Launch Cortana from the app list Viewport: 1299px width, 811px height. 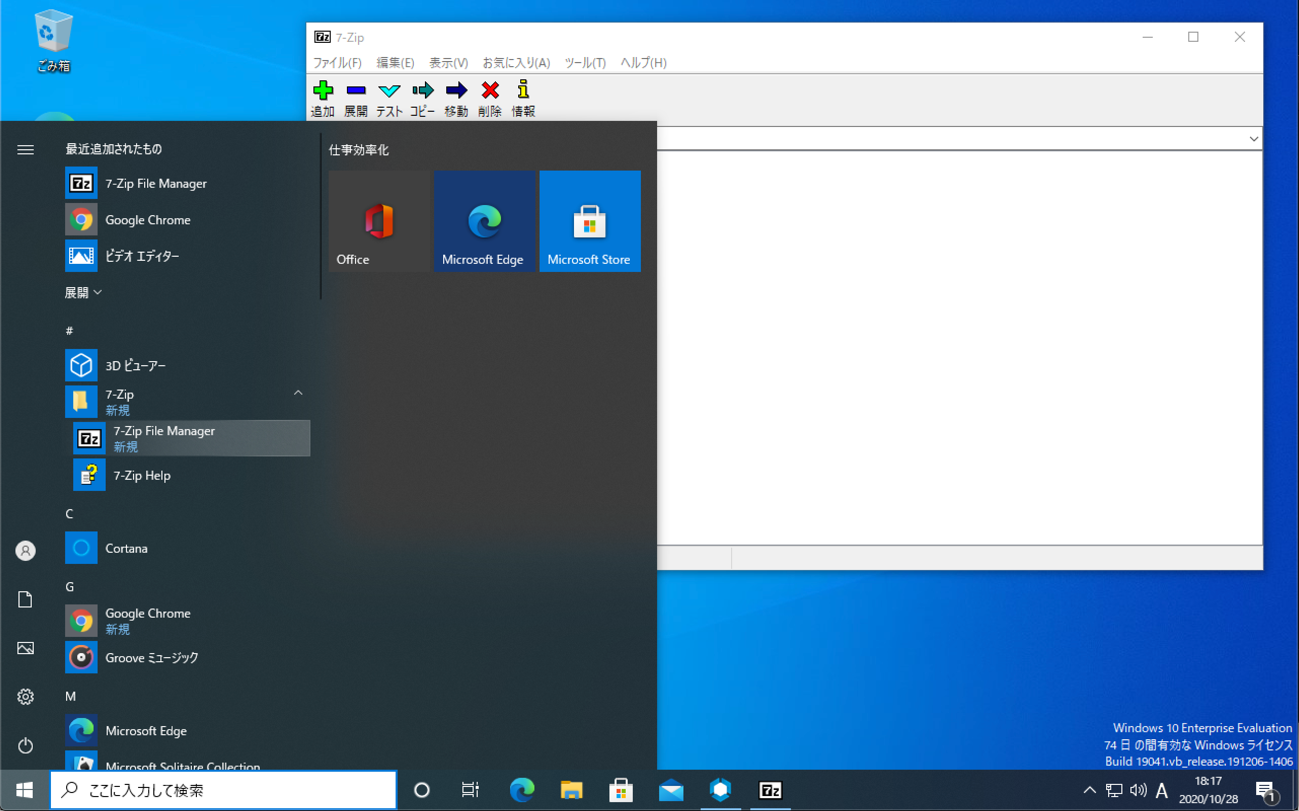[187, 548]
